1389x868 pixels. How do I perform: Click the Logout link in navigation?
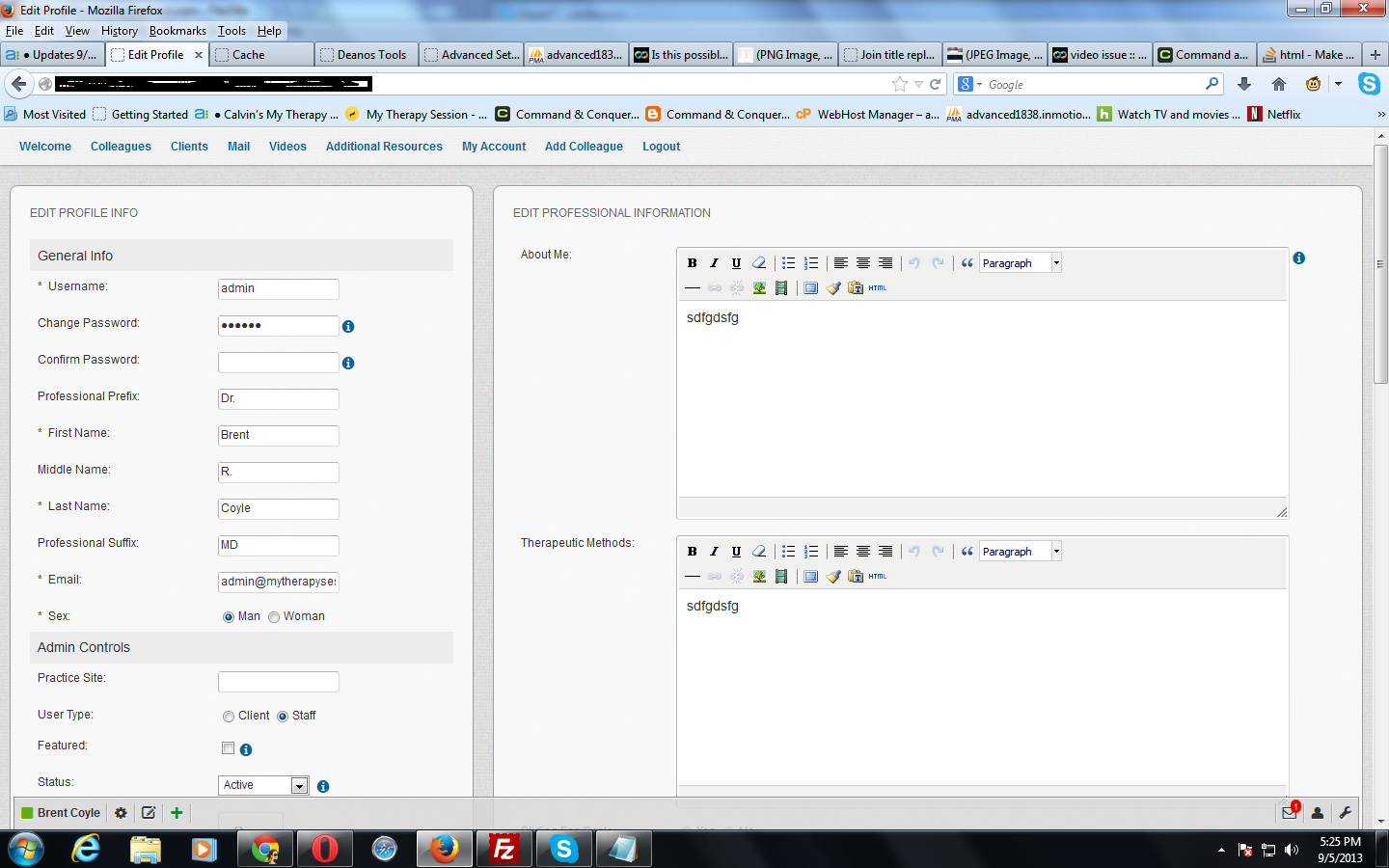pyautogui.click(x=661, y=147)
